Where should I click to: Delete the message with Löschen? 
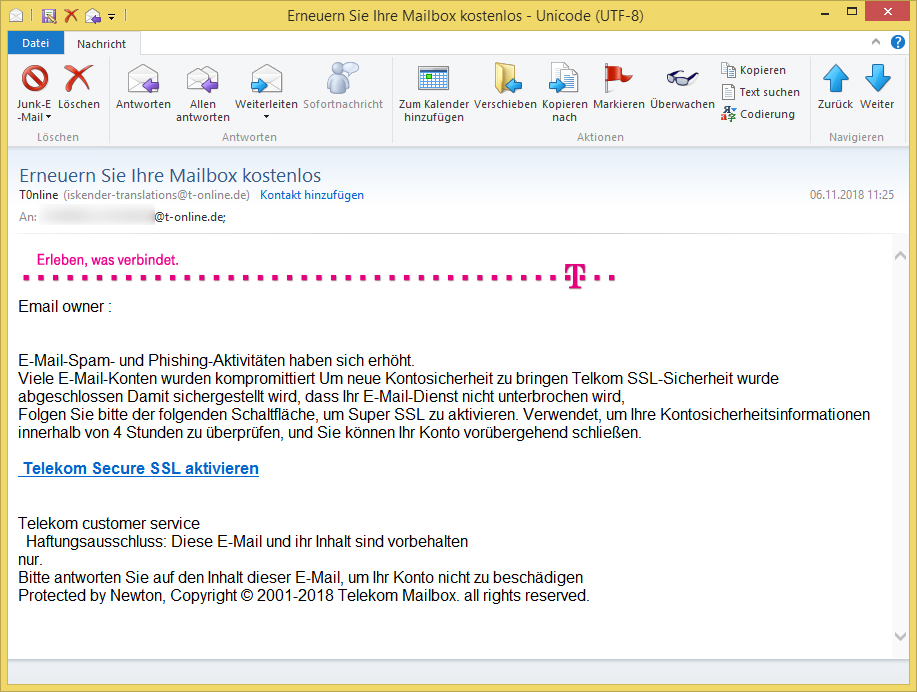click(78, 87)
